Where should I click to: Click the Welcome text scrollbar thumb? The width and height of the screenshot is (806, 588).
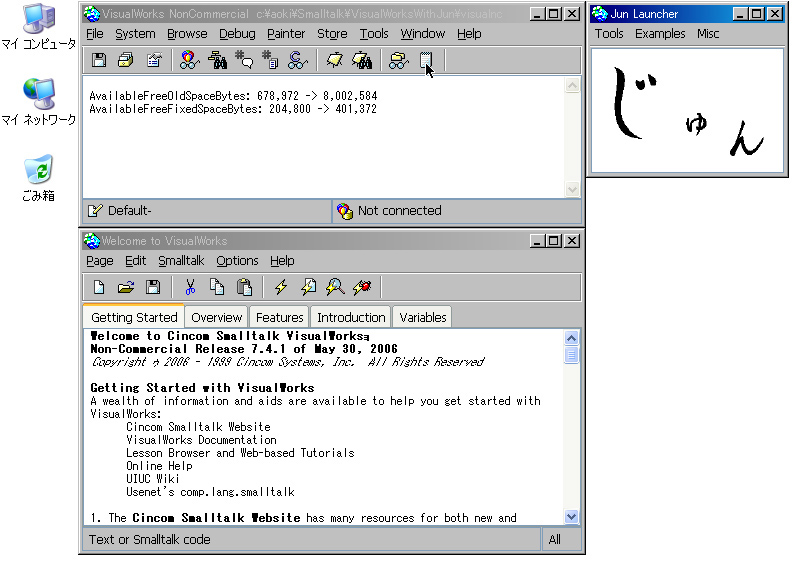pyautogui.click(x=571, y=355)
